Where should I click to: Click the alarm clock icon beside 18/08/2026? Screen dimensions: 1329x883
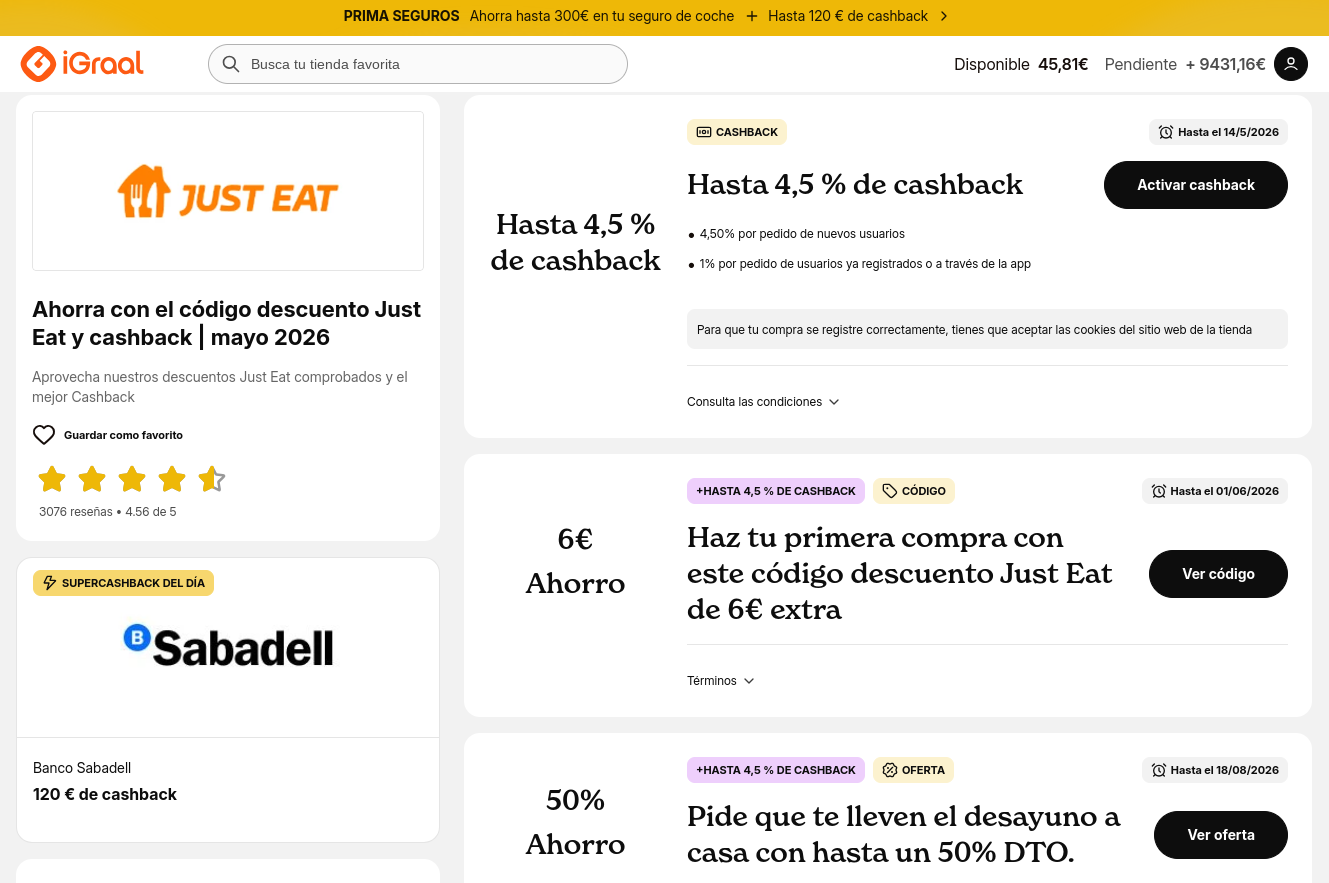coord(1159,770)
